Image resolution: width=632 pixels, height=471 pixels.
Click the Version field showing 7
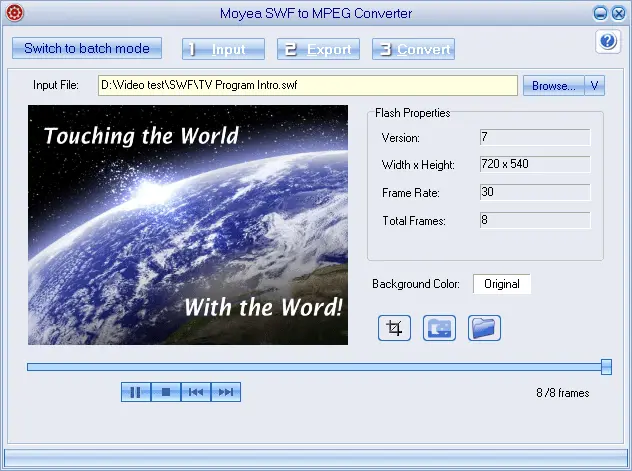[x=535, y=137]
